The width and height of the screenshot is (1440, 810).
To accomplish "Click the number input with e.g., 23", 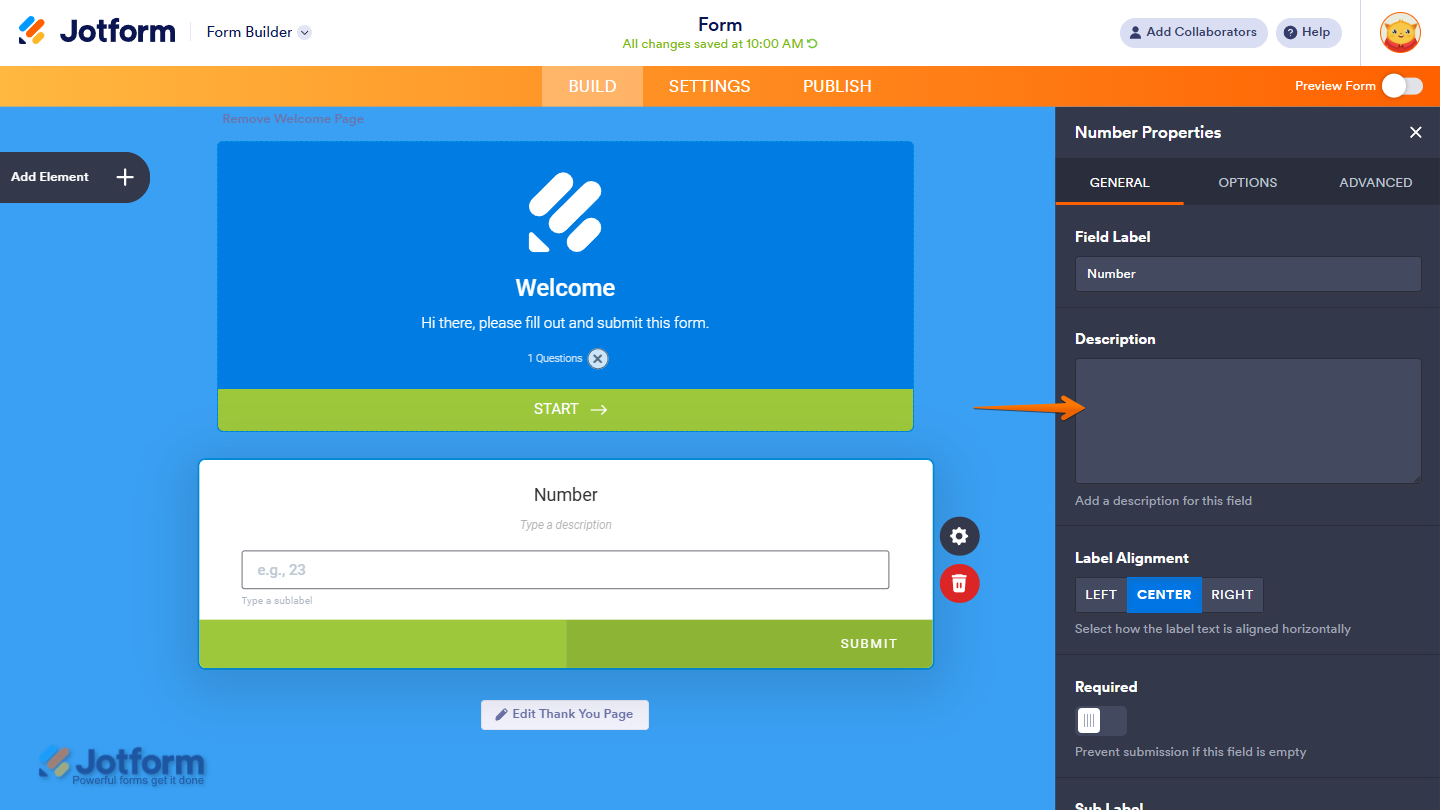I will click(x=565, y=570).
